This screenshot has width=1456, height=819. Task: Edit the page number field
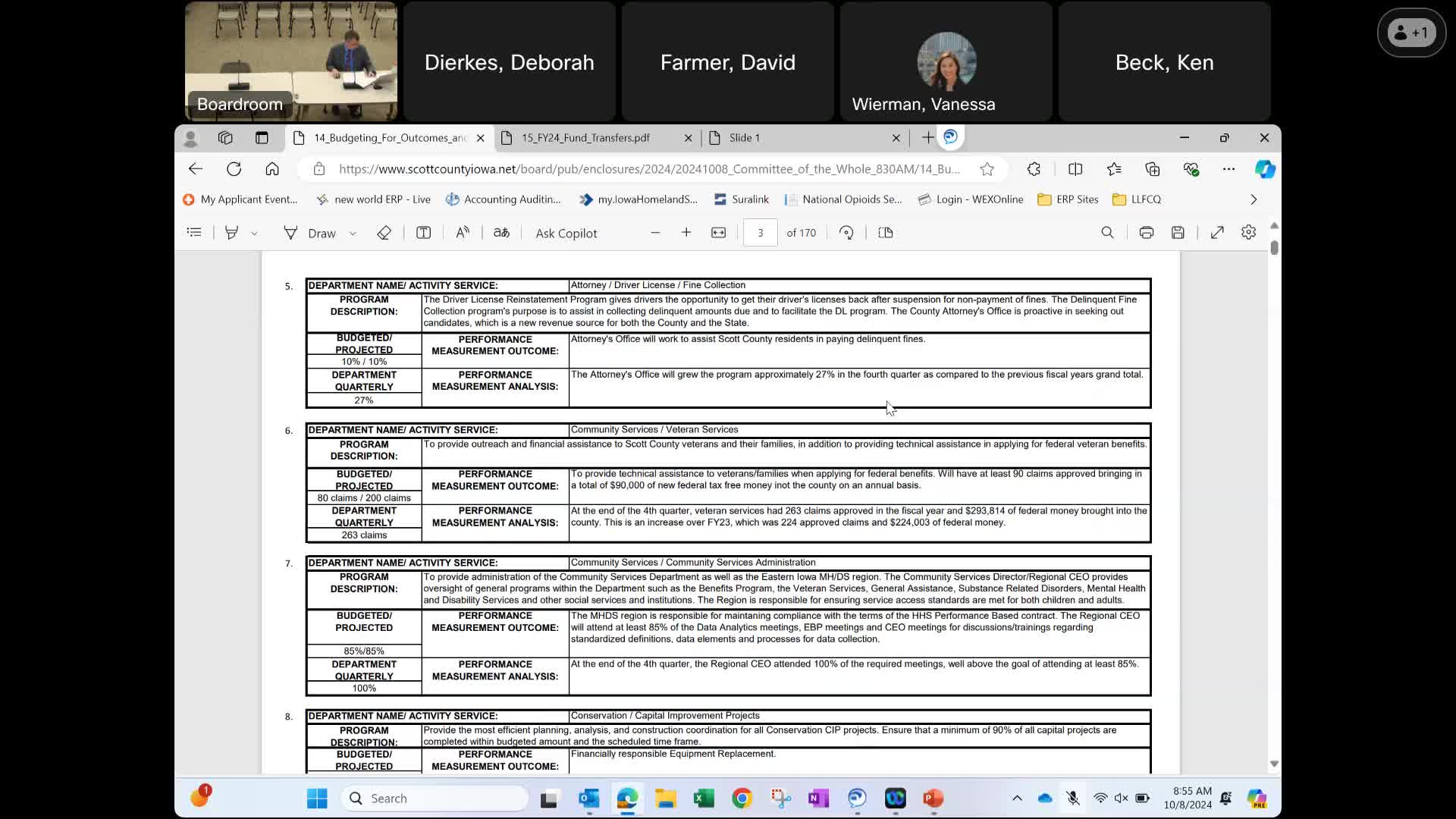click(x=760, y=233)
